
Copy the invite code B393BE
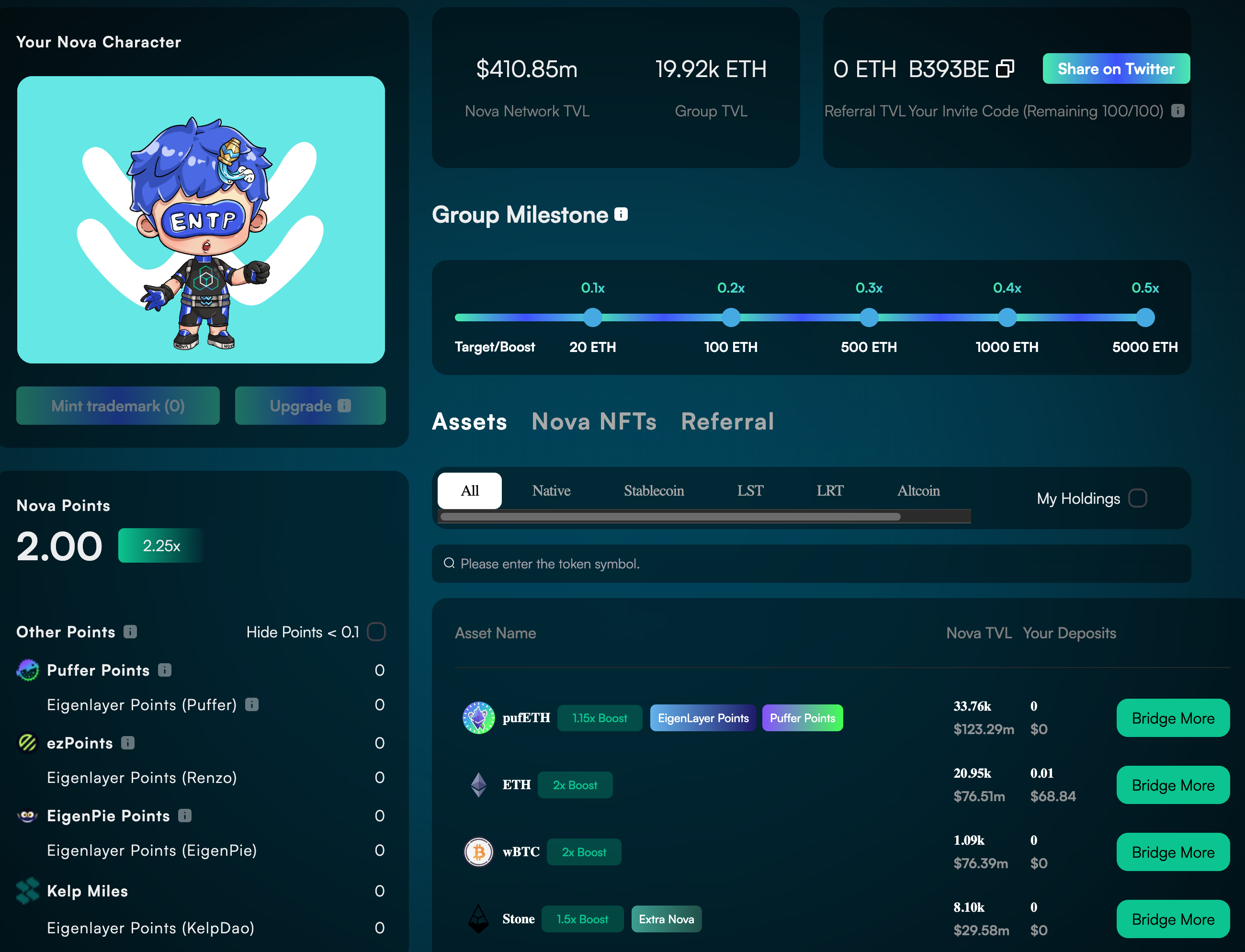pyautogui.click(x=1005, y=69)
